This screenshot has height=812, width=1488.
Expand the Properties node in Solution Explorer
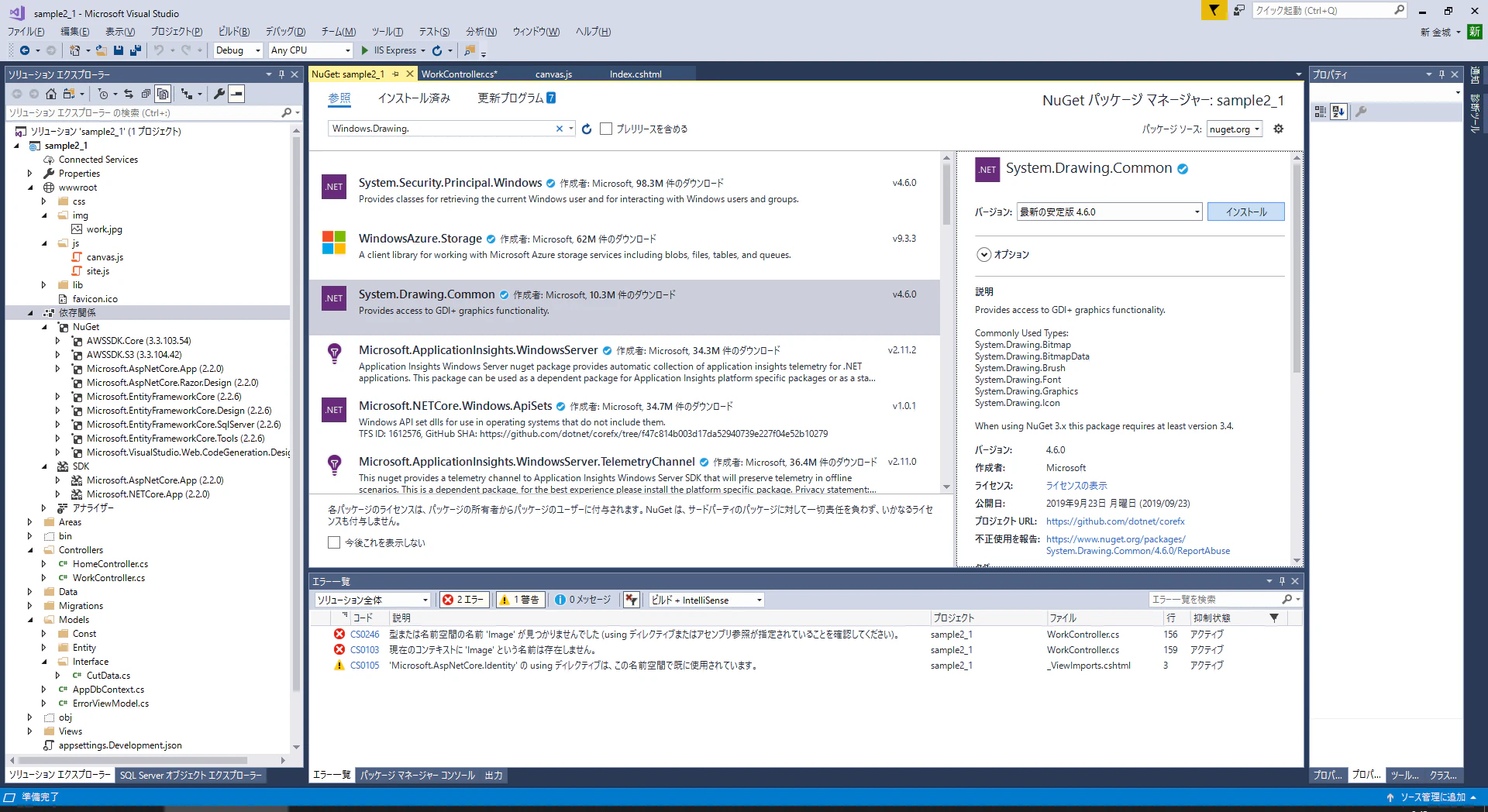[30, 174]
